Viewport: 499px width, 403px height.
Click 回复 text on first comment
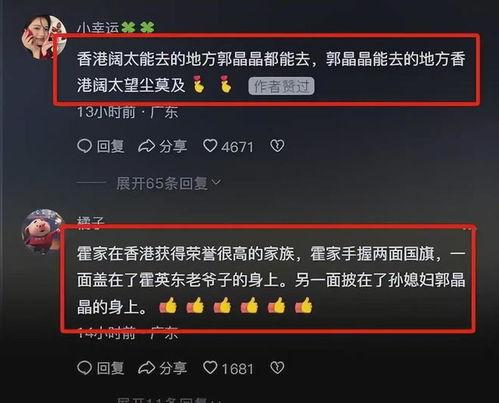[x=111, y=146]
